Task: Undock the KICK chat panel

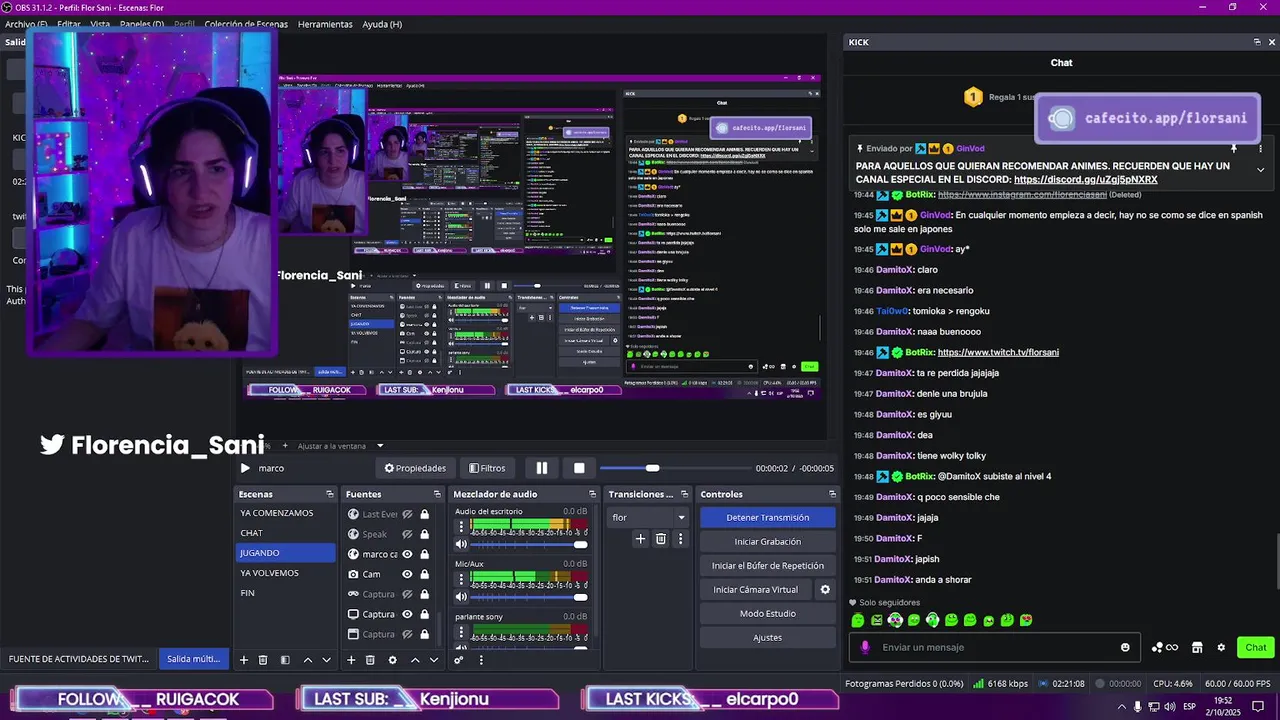Action: pos(1257,42)
